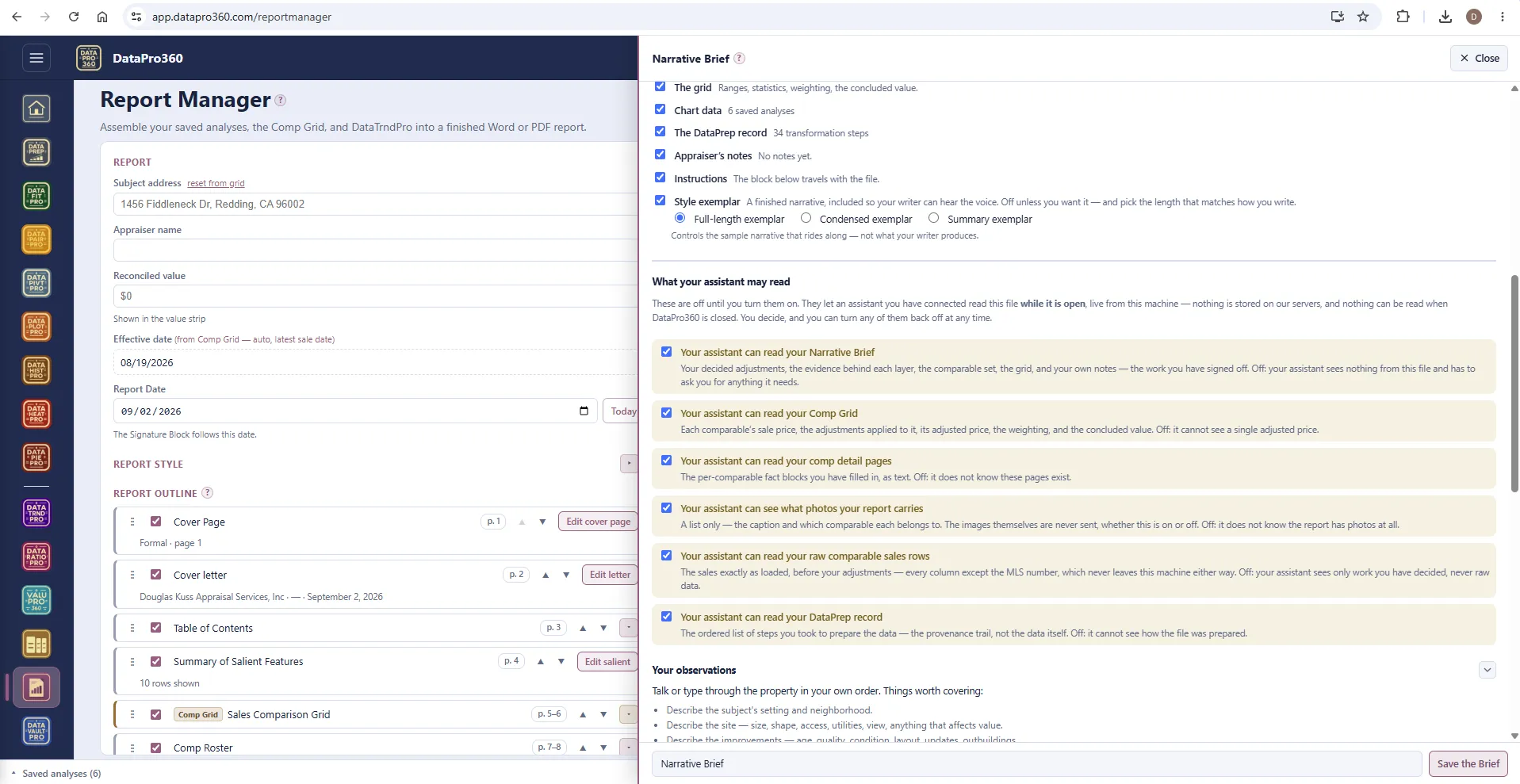Expand the Saved analyses (6) bar

[x=56, y=774]
